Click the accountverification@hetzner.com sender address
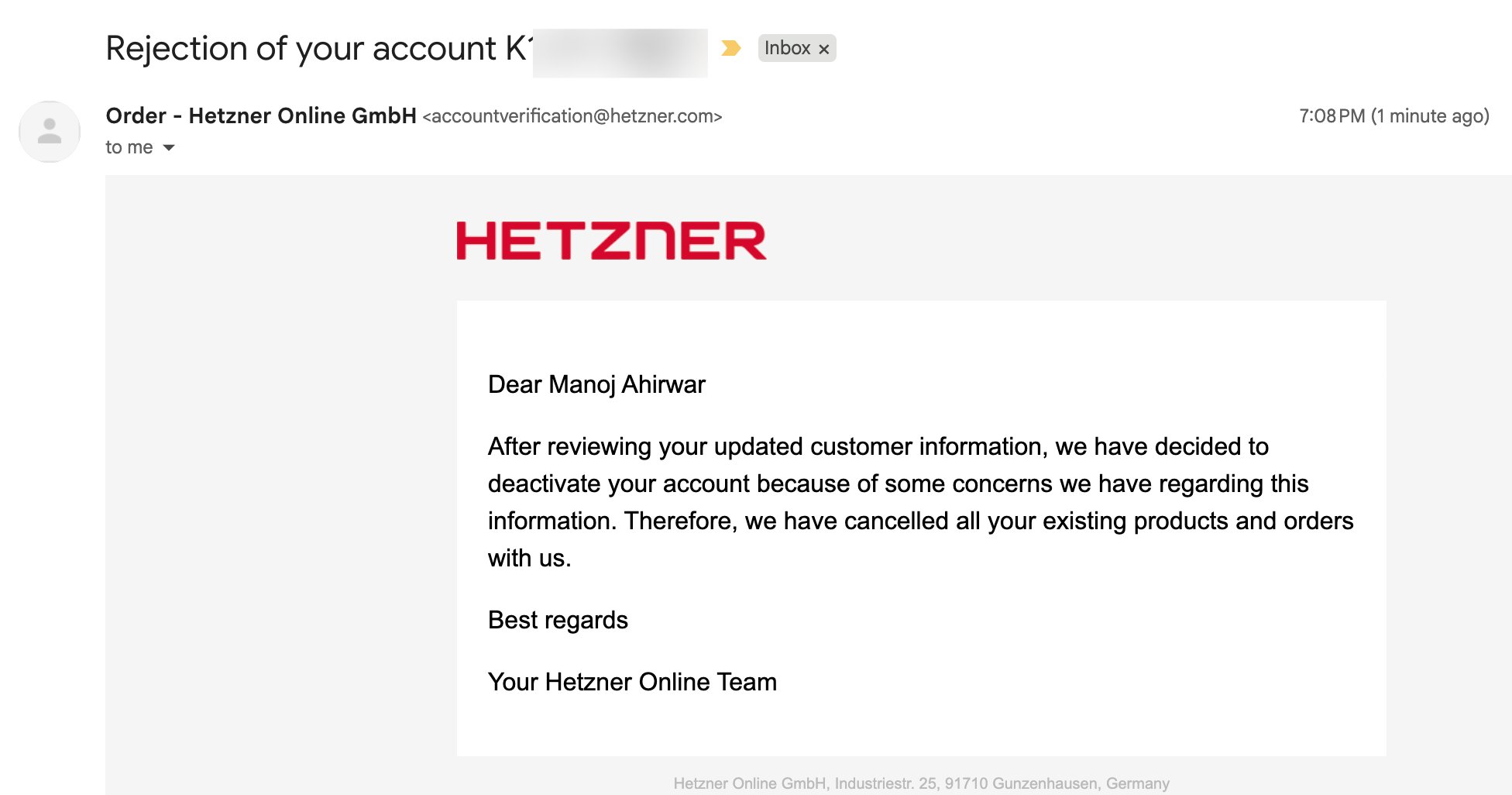The height and width of the screenshot is (795, 1512). (572, 116)
